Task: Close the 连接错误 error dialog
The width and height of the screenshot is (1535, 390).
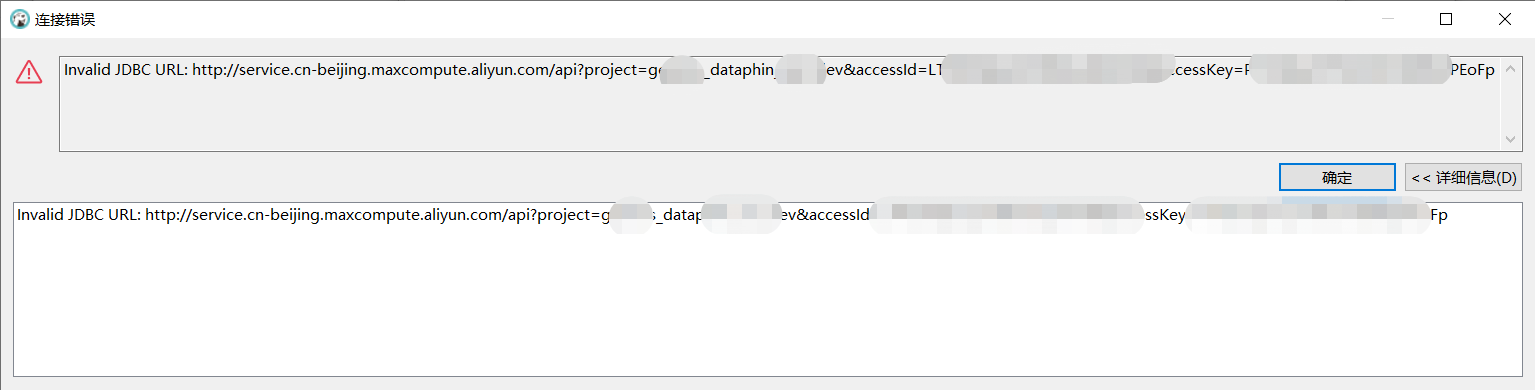Action: tap(1505, 19)
